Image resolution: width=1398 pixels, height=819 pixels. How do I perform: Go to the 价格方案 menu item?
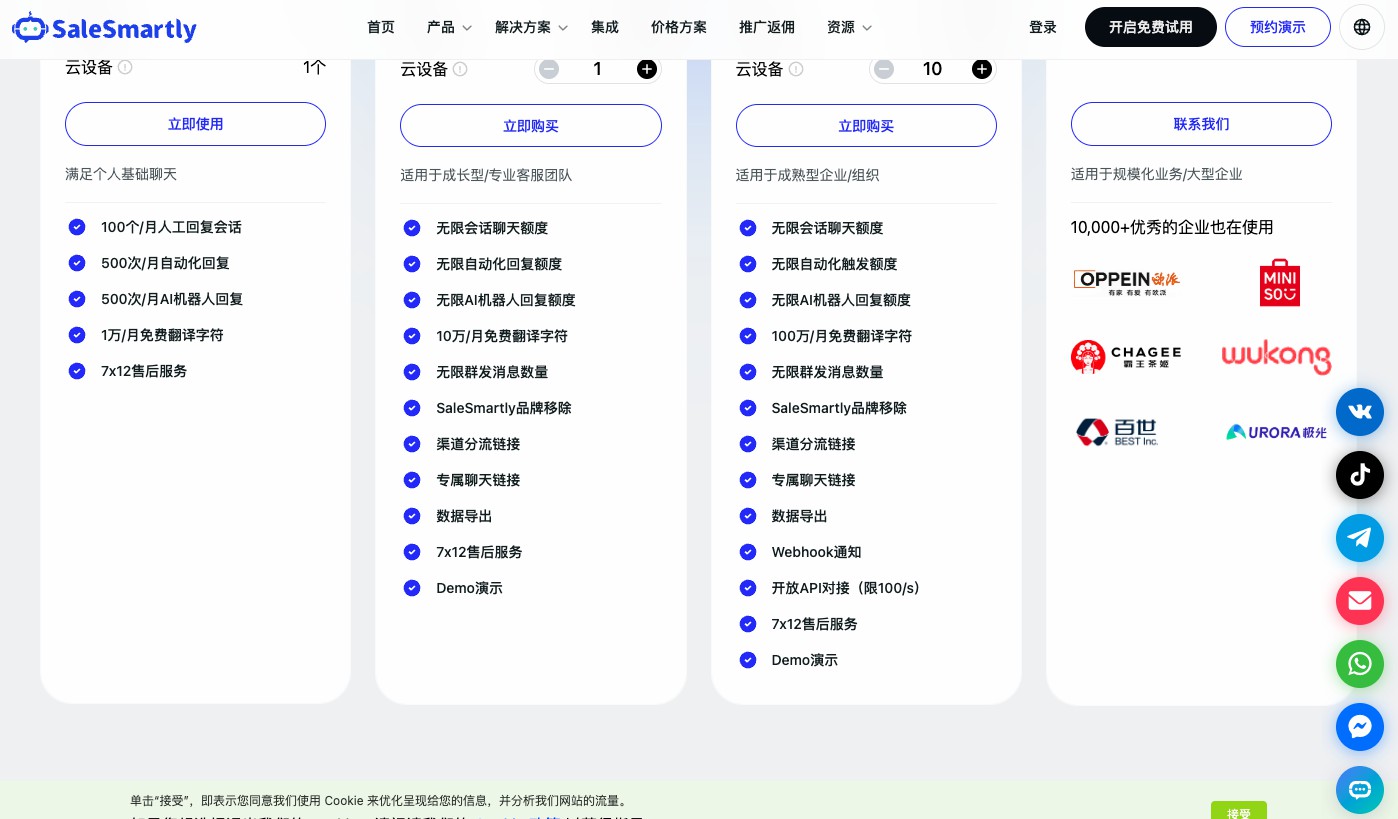[678, 27]
